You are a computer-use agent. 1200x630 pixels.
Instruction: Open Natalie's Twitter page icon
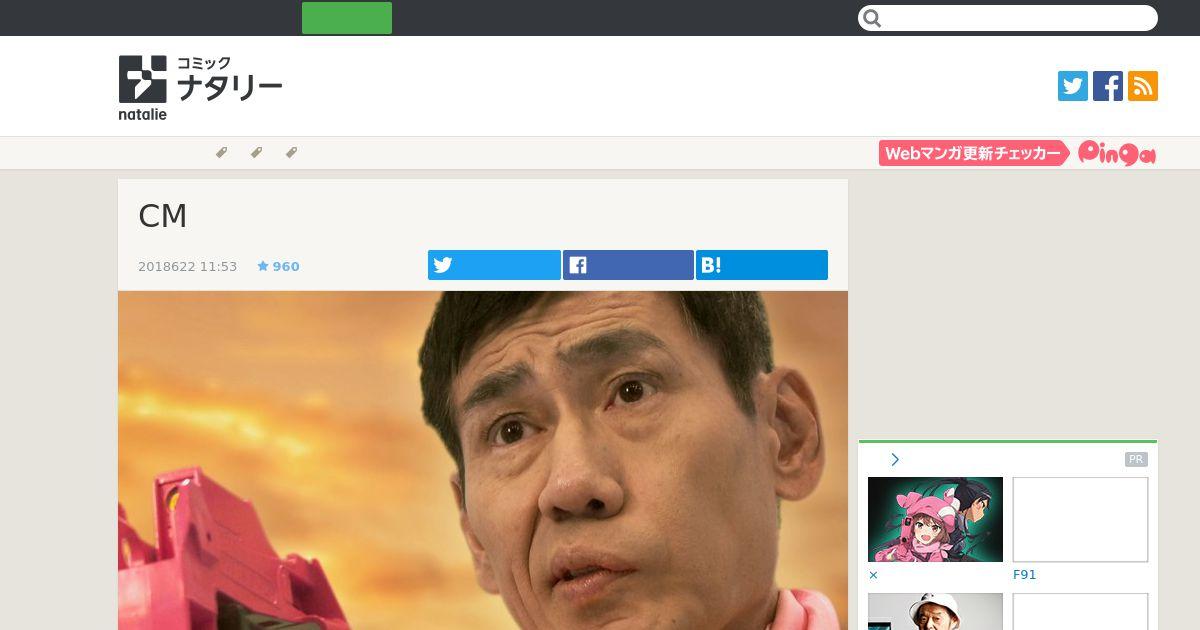[1073, 86]
